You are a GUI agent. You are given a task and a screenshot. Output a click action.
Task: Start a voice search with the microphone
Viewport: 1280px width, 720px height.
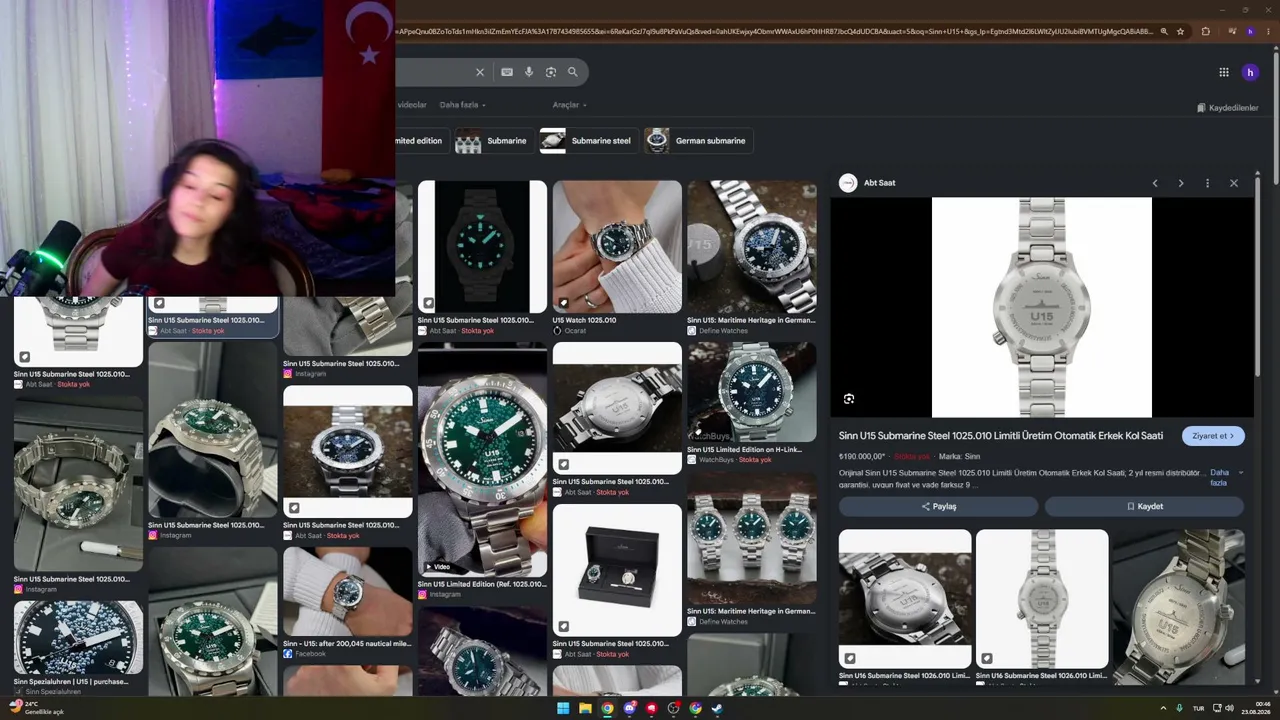[529, 72]
